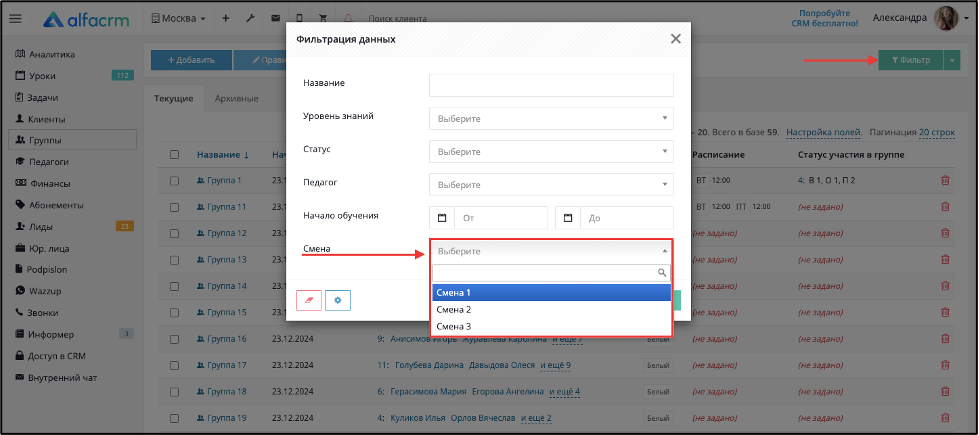The image size is (979, 435).
Task: Delete Группа 11 with its trash icon
Action: coord(945,207)
